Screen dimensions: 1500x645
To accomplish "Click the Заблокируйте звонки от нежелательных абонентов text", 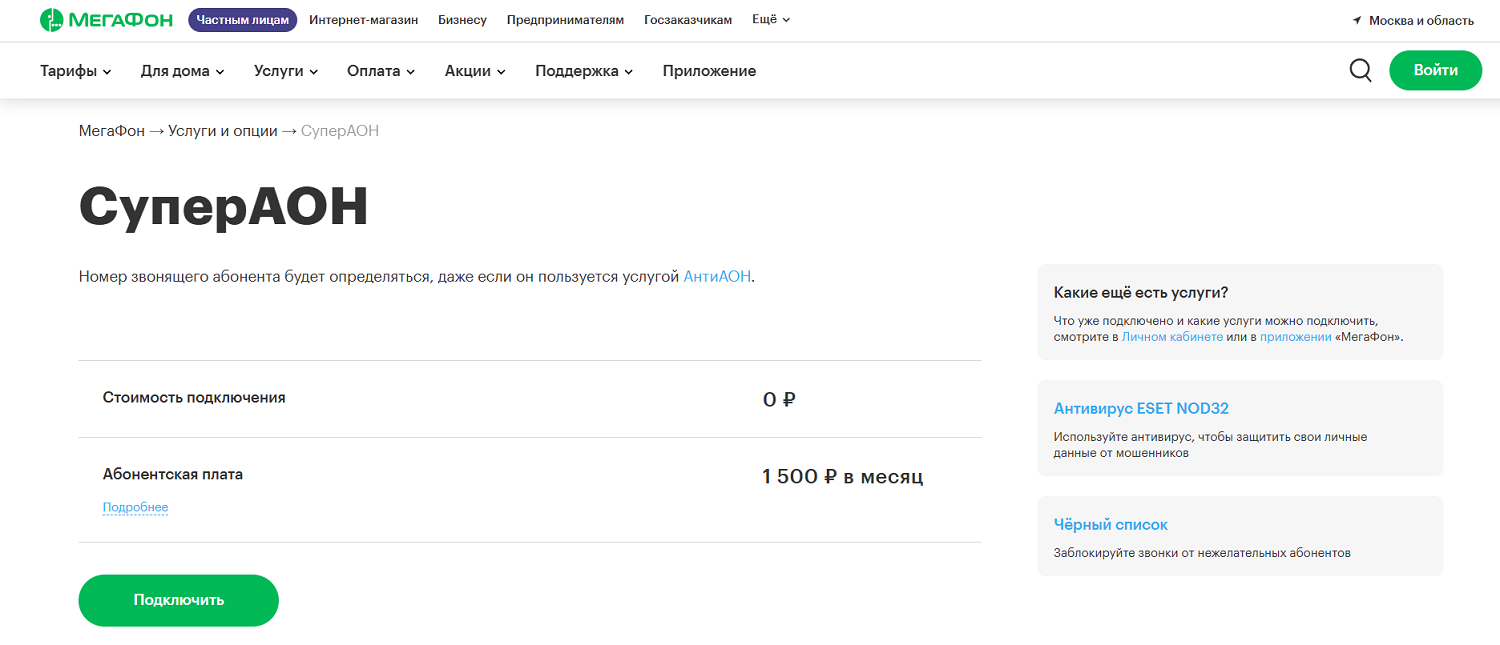I will pyautogui.click(x=1202, y=553).
